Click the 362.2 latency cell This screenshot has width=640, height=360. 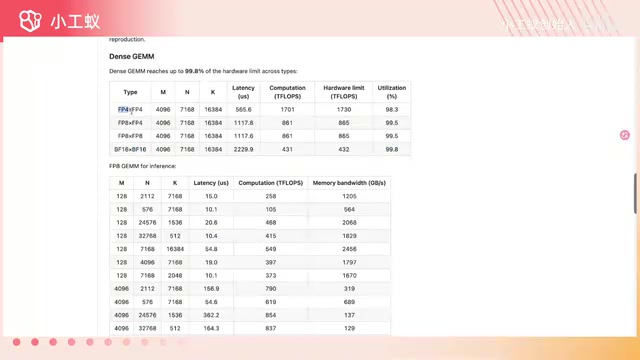click(211, 315)
